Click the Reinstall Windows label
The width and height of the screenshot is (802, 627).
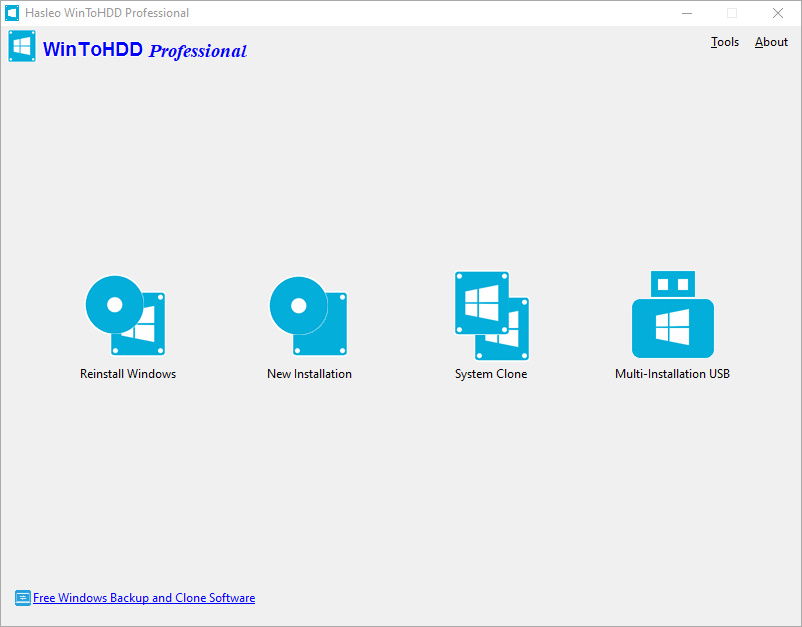[x=128, y=374]
